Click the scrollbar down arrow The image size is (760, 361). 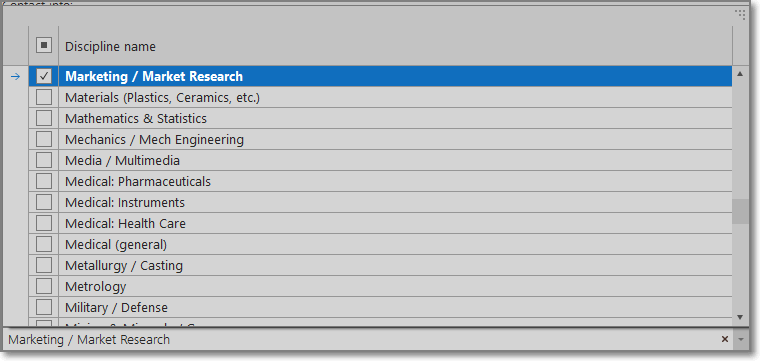tap(740, 317)
